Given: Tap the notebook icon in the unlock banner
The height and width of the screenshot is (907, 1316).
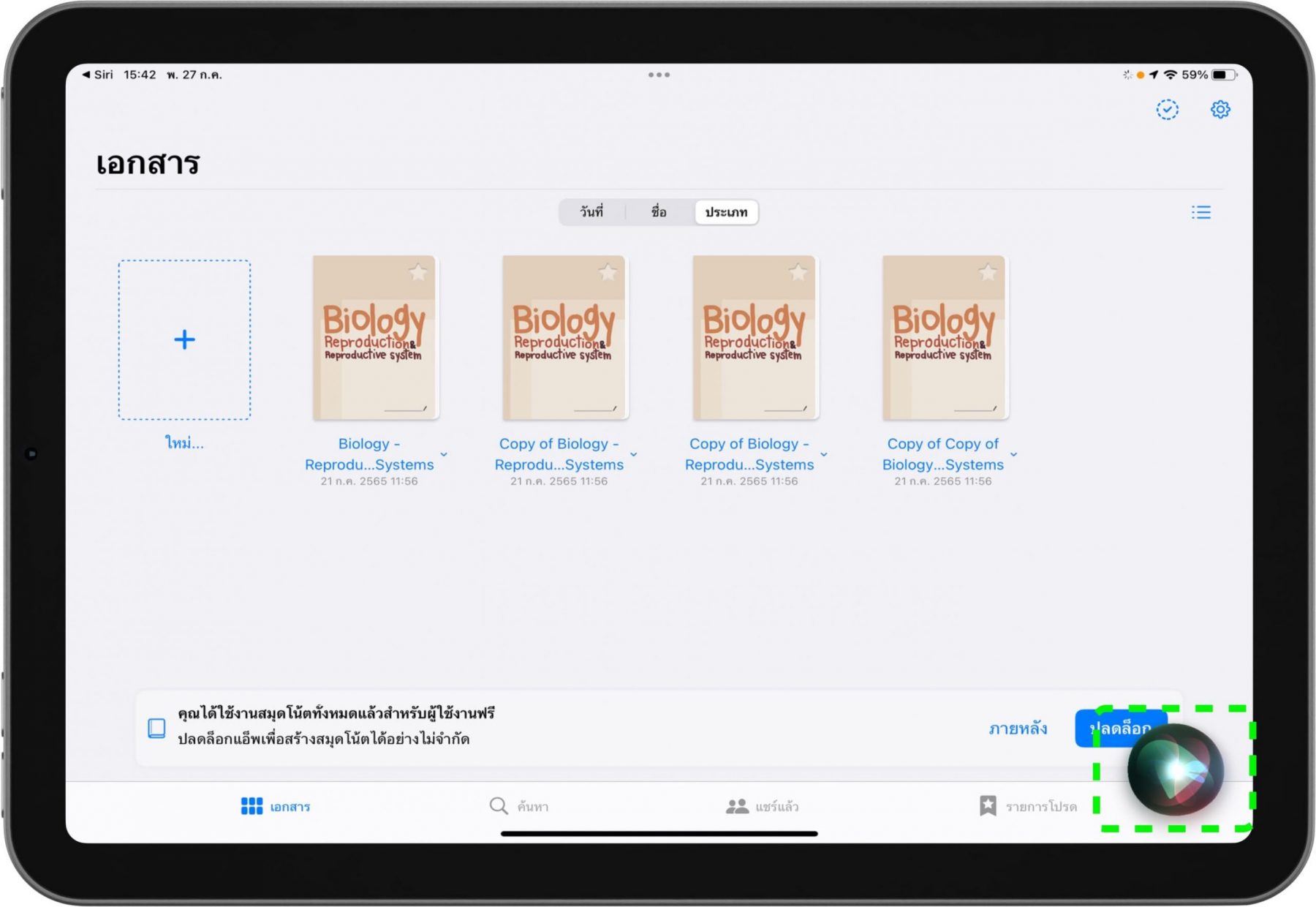Looking at the screenshot, I should click(x=156, y=728).
